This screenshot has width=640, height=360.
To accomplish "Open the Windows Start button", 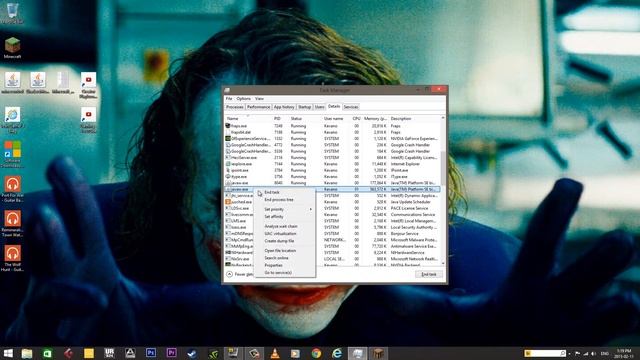I will pos(8,353).
